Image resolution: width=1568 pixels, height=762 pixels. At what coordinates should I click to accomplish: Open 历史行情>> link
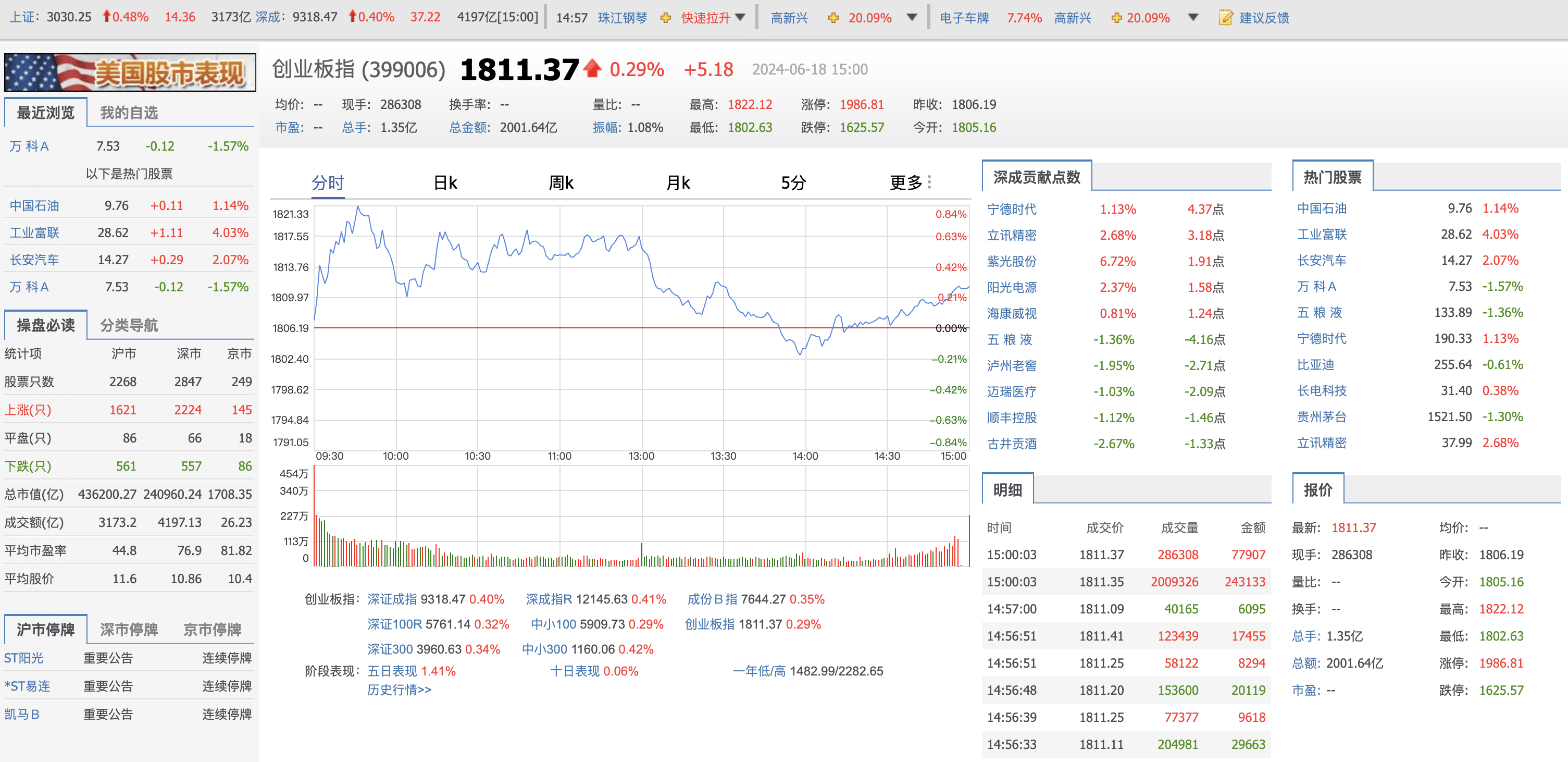400,690
